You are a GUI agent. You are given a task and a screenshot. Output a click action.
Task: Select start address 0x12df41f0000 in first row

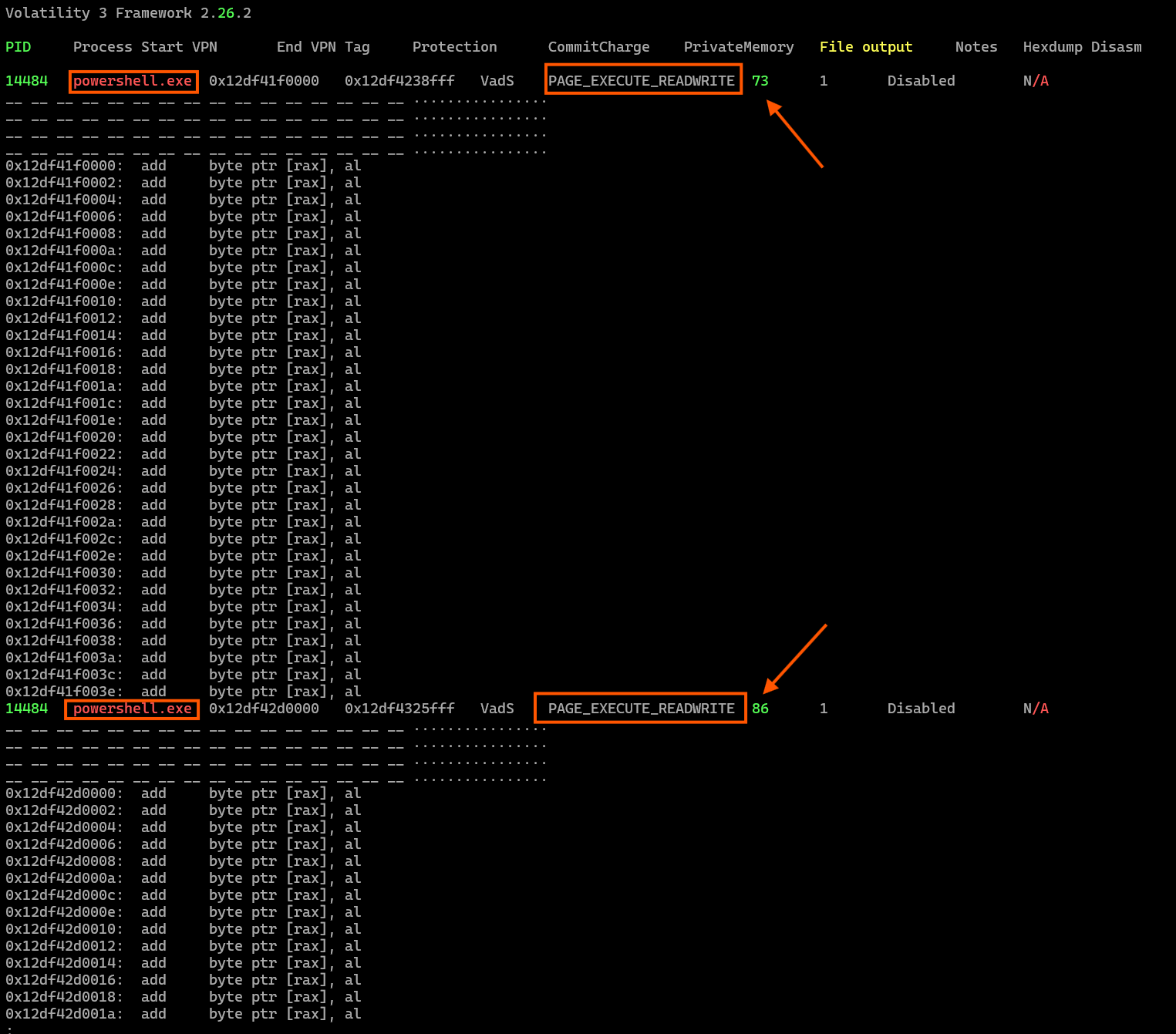pos(264,81)
